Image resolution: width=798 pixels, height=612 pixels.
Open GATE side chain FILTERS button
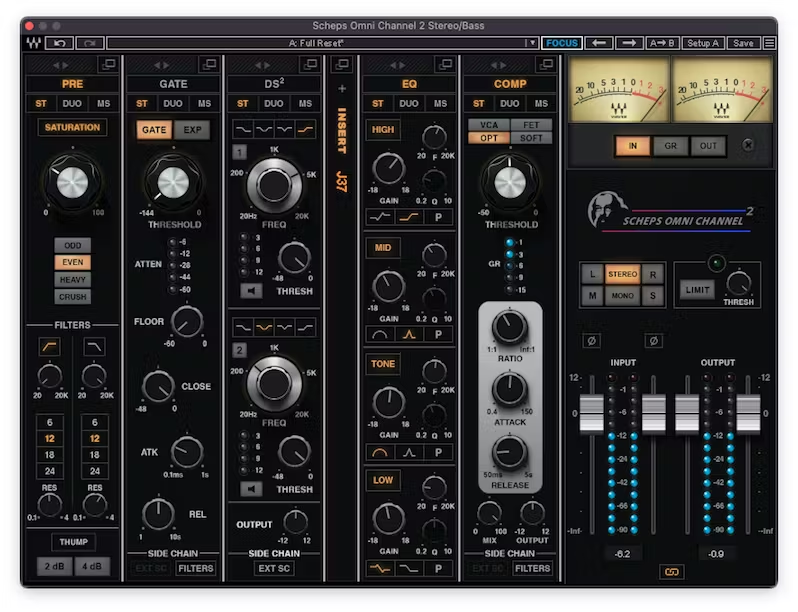tap(196, 568)
